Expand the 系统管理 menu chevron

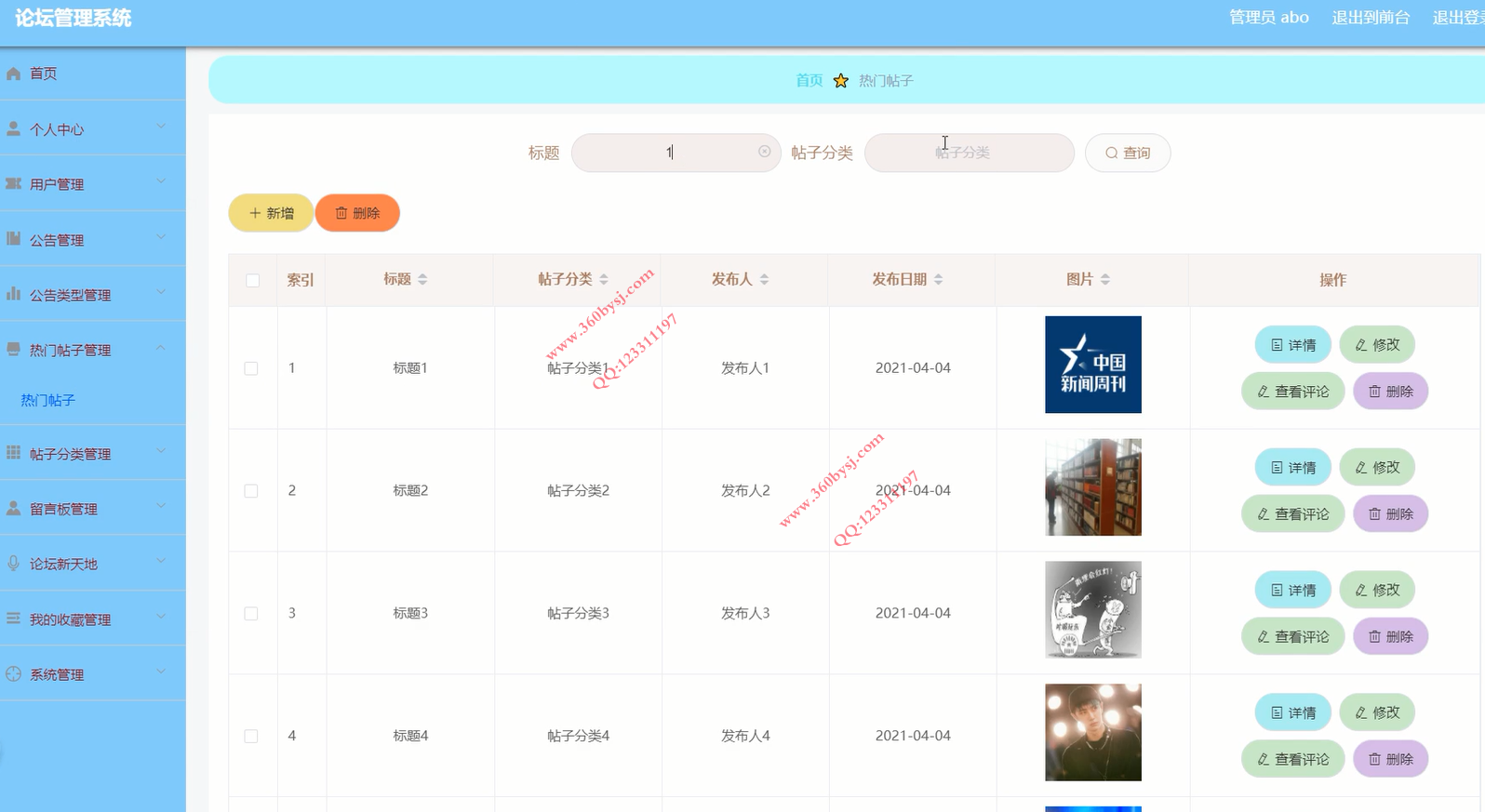coord(161,672)
